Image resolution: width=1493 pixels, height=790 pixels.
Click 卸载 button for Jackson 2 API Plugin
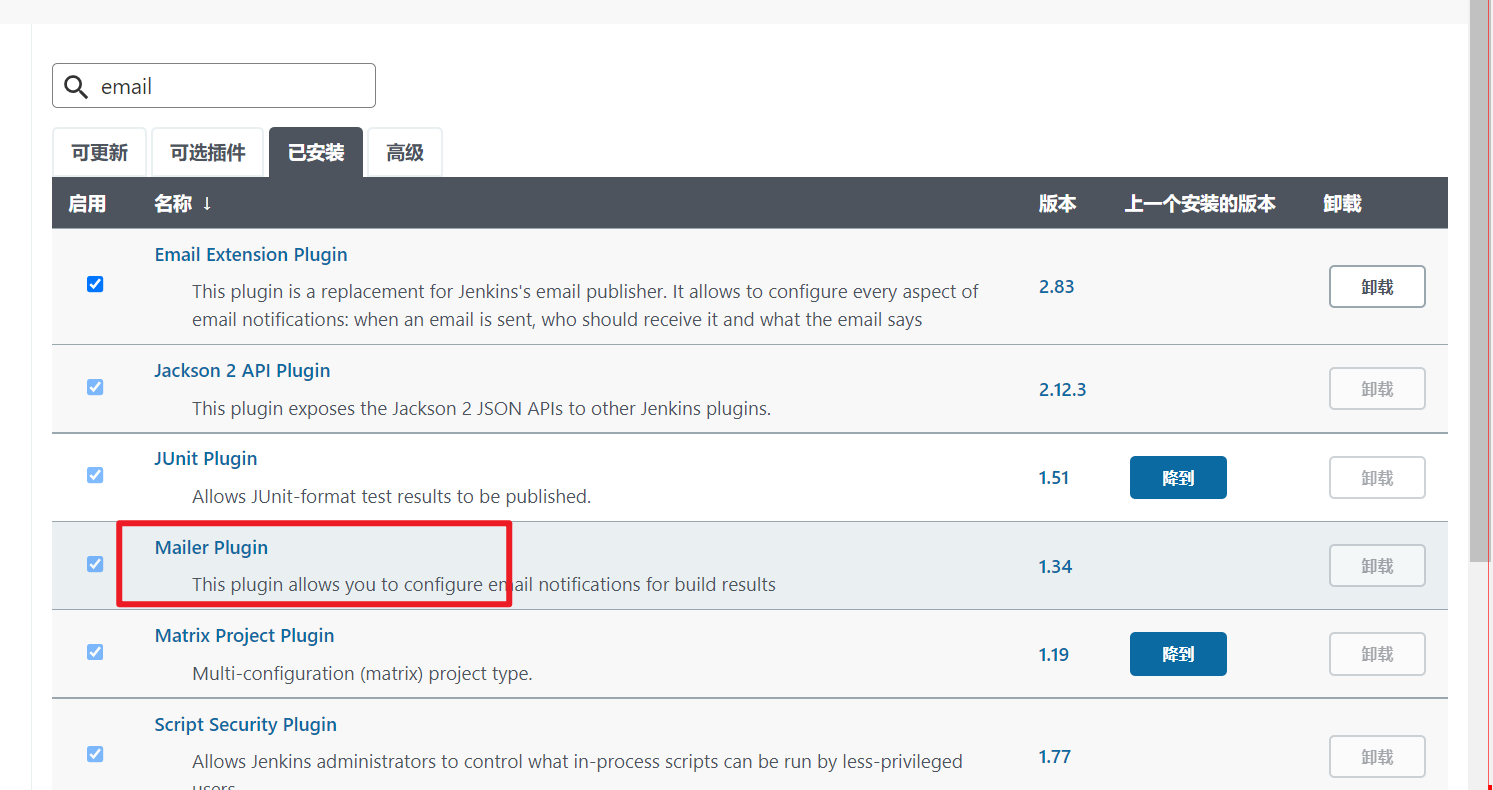pyautogui.click(x=1377, y=389)
